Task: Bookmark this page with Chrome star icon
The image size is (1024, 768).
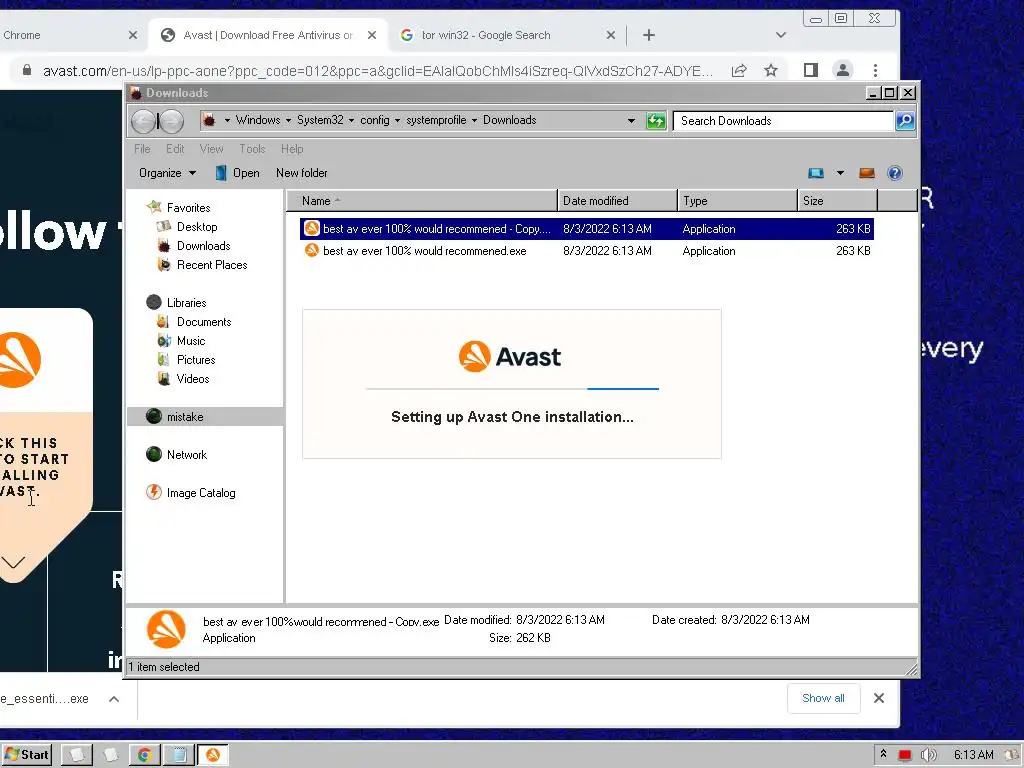Action: click(x=771, y=71)
